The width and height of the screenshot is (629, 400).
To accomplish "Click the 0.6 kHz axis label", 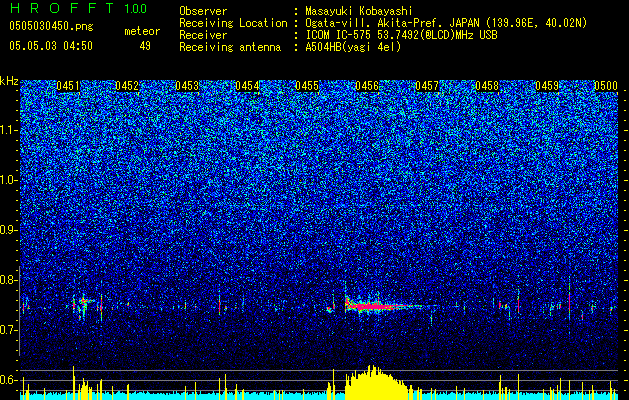I will click(9, 380).
